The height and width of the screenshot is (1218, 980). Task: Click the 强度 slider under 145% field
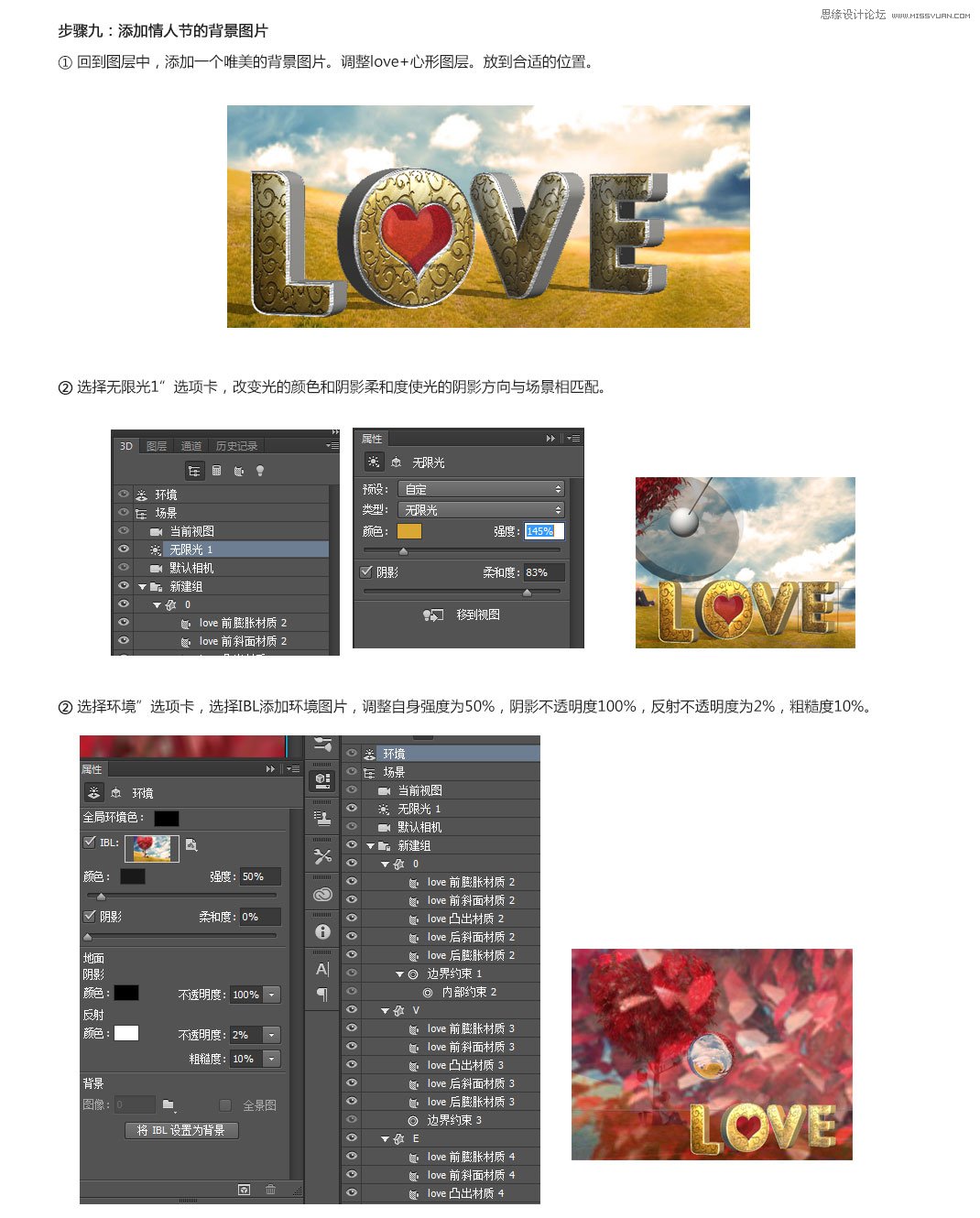463,550
